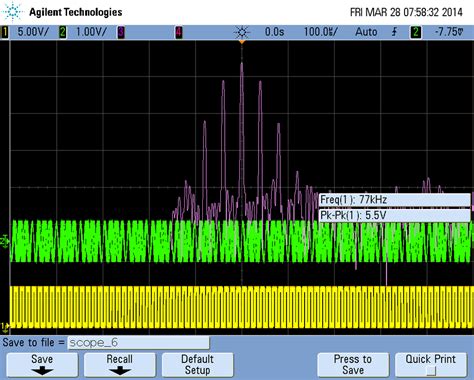The height and width of the screenshot is (380, 474).
Task: Click the channel 1 ground level marker
Action: [x=5, y=328]
